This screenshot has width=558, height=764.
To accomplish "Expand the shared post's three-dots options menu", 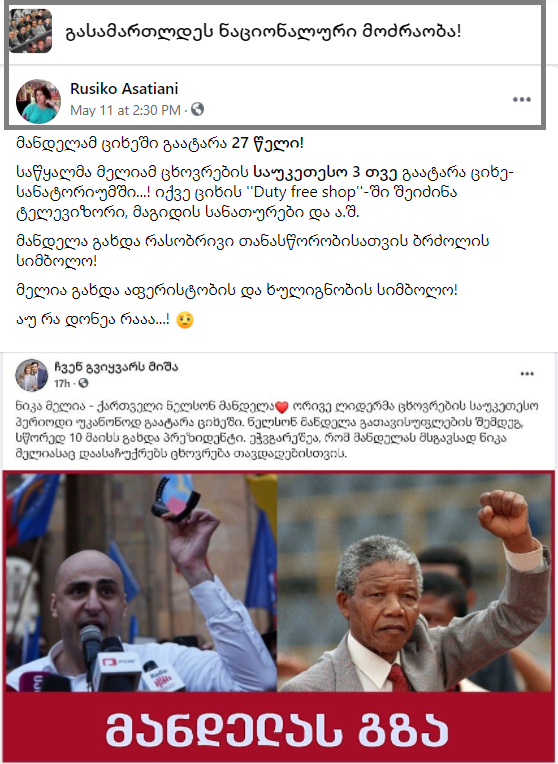I will [x=527, y=374].
